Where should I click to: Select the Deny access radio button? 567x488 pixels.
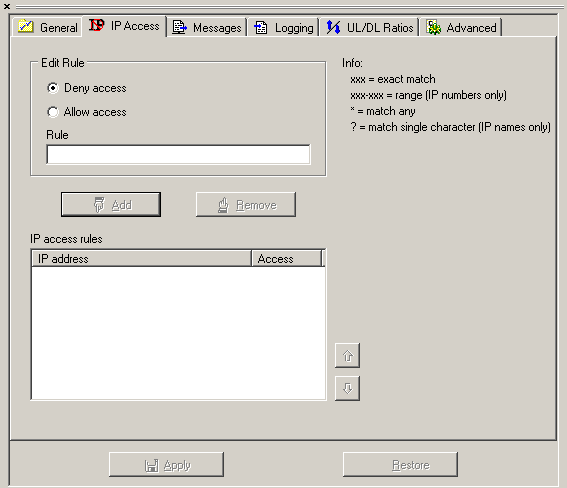pyautogui.click(x=53, y=88)
